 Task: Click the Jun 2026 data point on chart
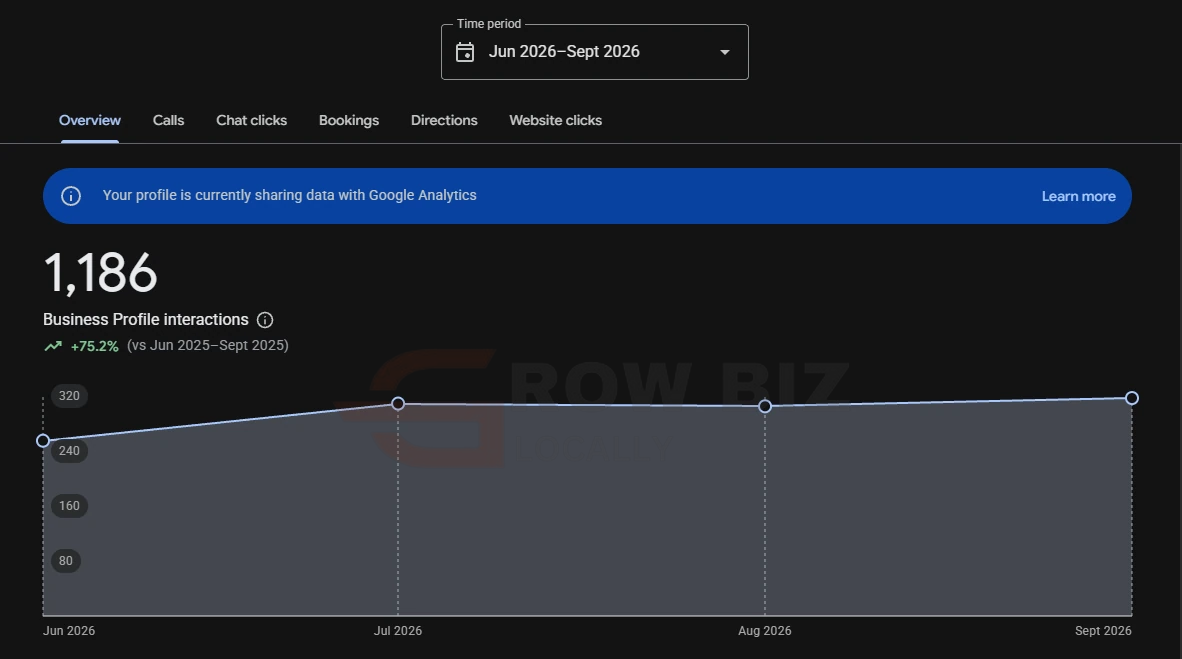(43, 440)
